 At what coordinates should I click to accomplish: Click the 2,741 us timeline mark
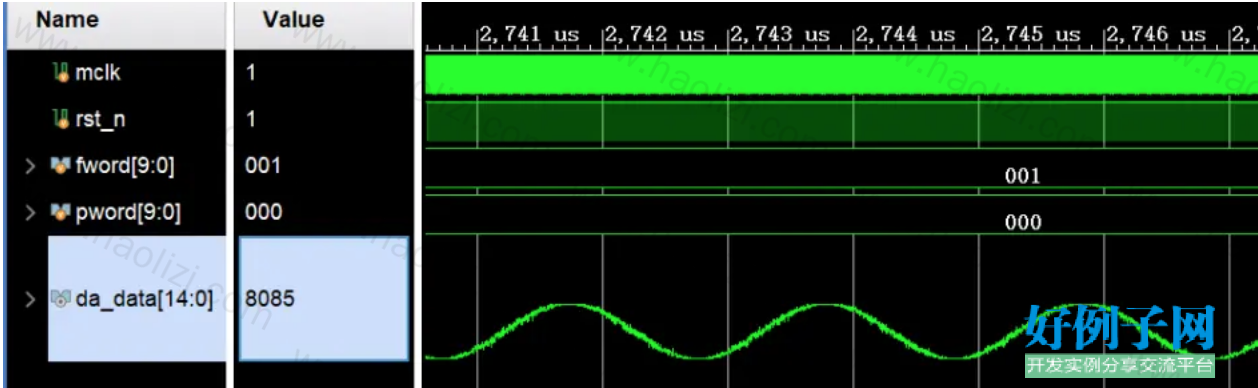(x=529, y=34)
